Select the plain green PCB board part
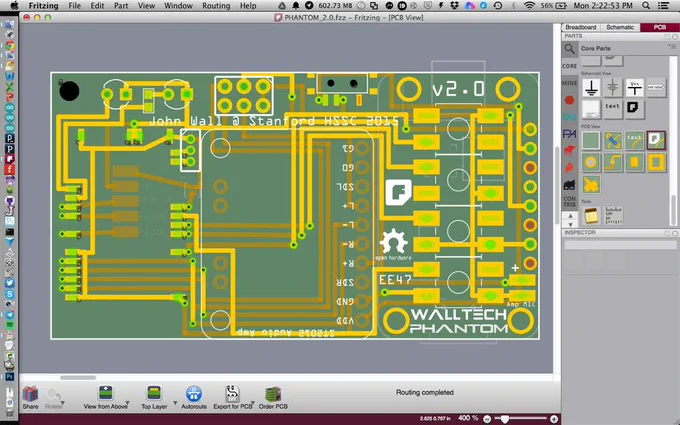The height and width of the screenshot is (425, 680). pyautogui.click(x=591, y=141)
